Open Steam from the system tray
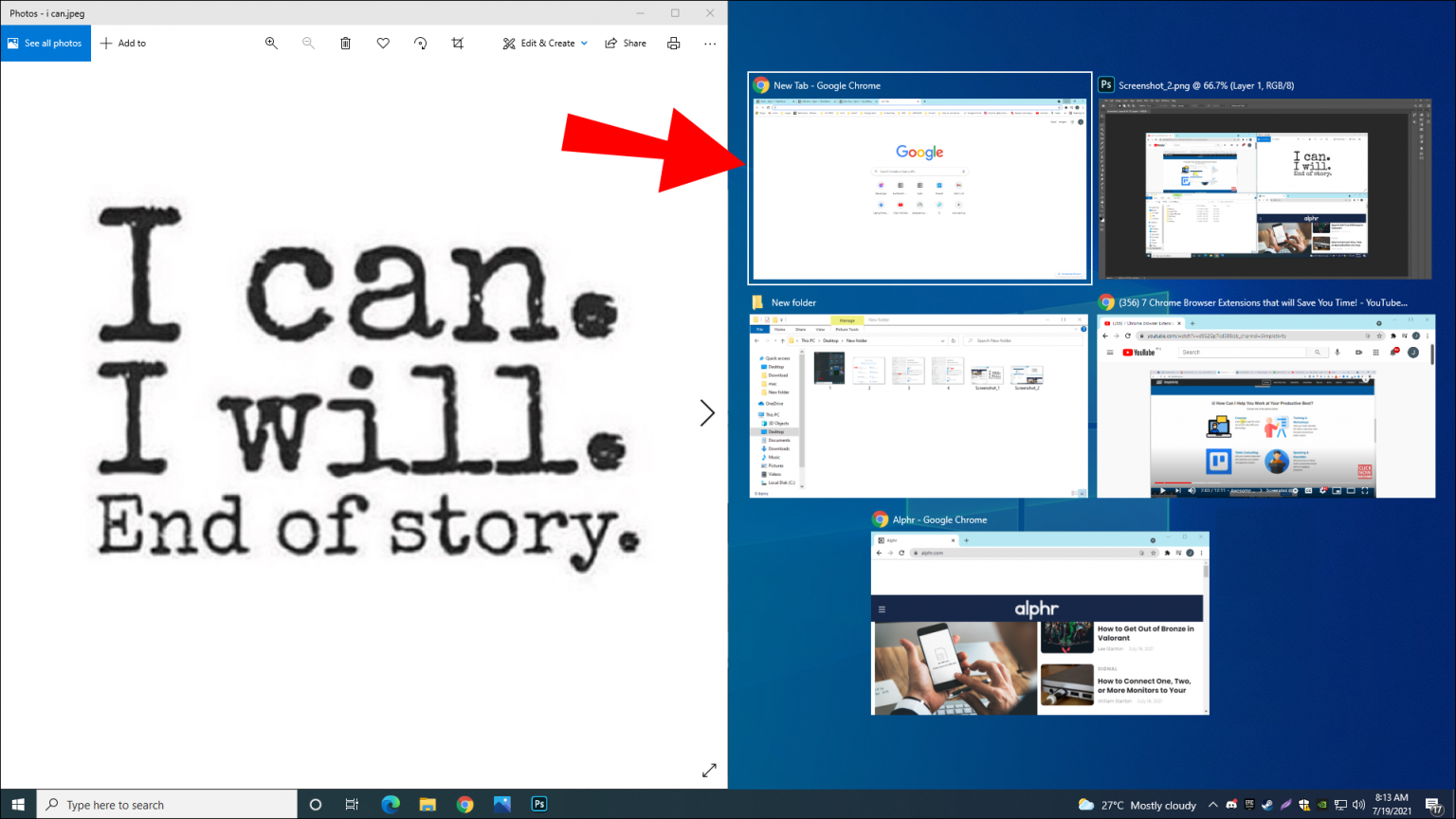The height and width of the screenshot is (819, 1456). (1267, 805)
